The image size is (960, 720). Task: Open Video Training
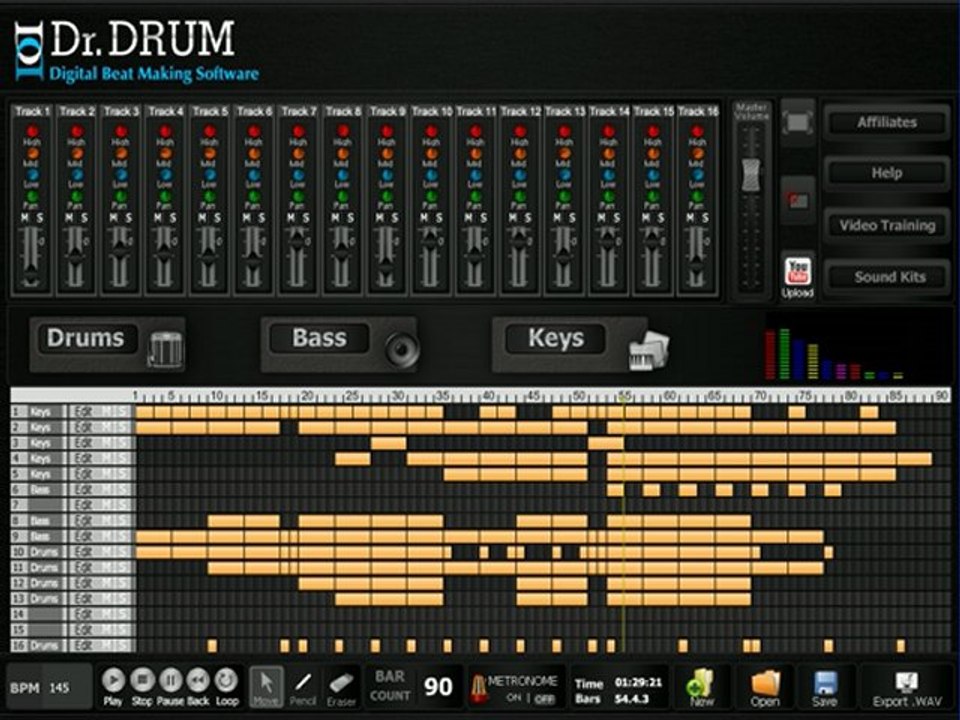click(887, 225)
